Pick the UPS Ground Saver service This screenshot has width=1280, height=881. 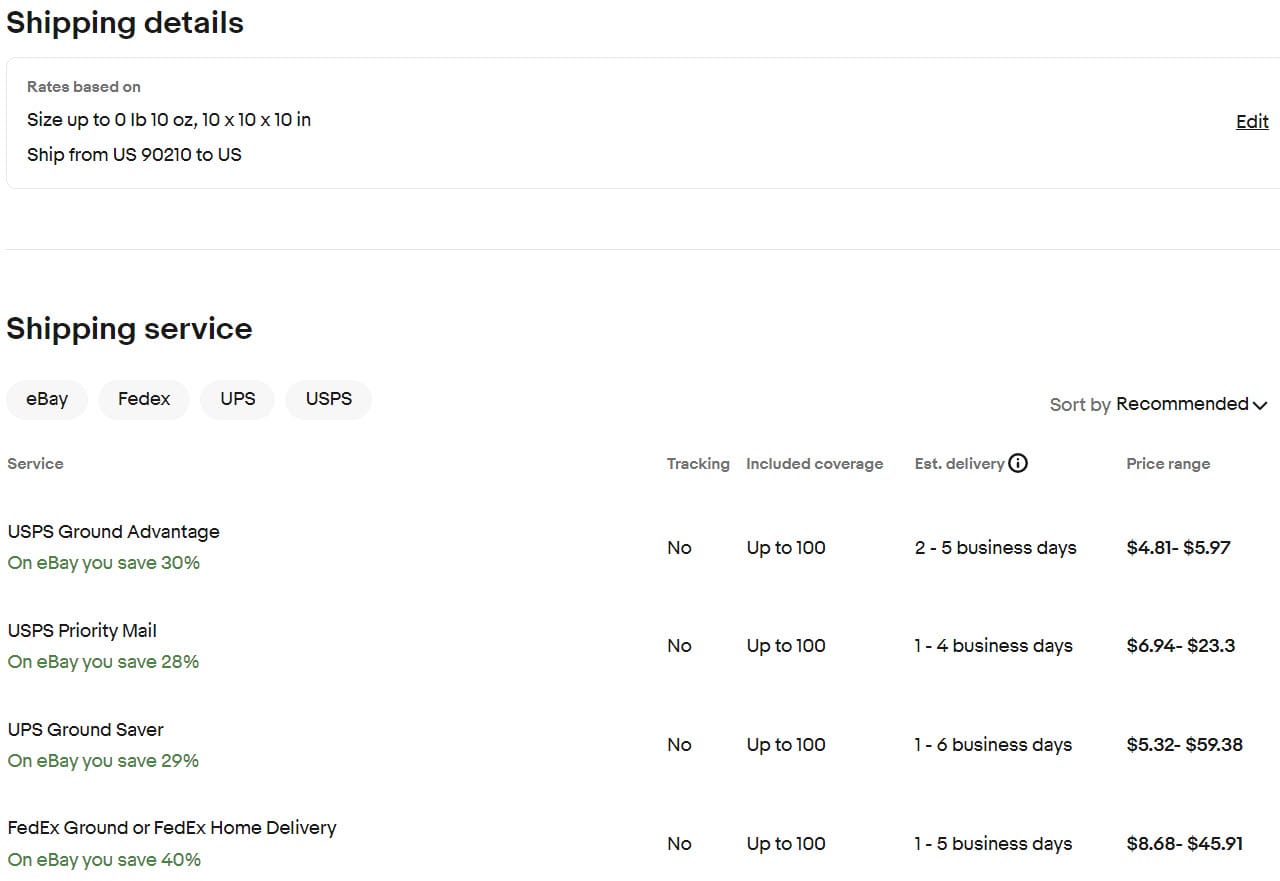point(85,730)
